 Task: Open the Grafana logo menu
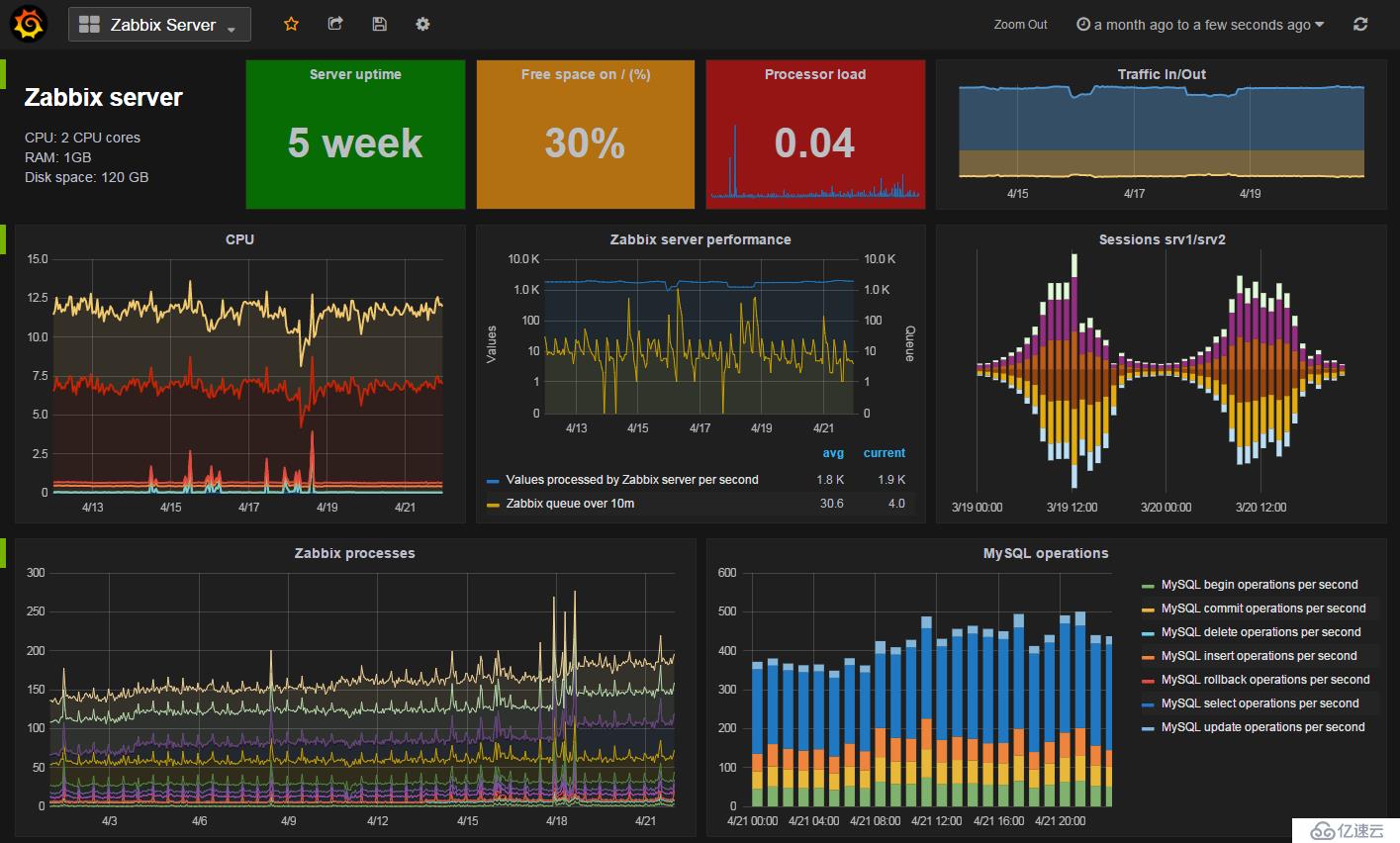pyautogui.click(x=29, y=24)
